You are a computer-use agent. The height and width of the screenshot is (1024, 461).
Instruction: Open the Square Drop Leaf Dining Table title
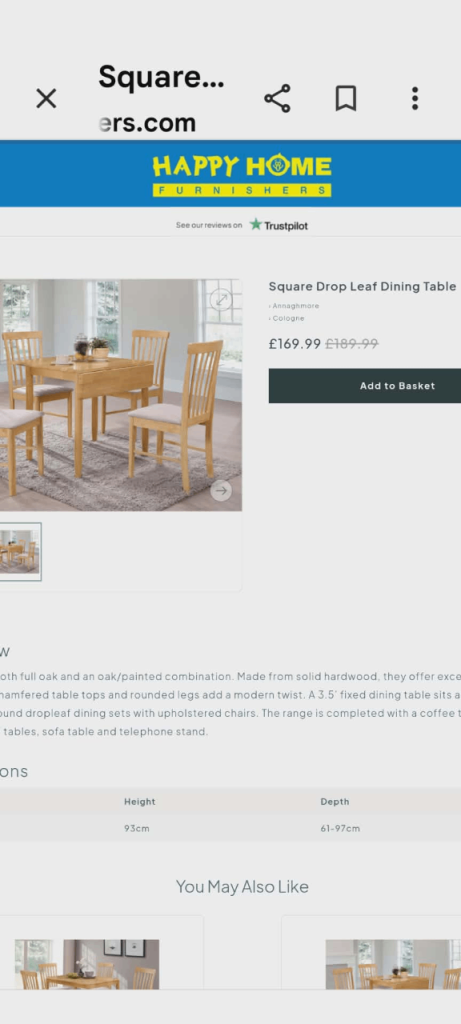tap(362, 286)
